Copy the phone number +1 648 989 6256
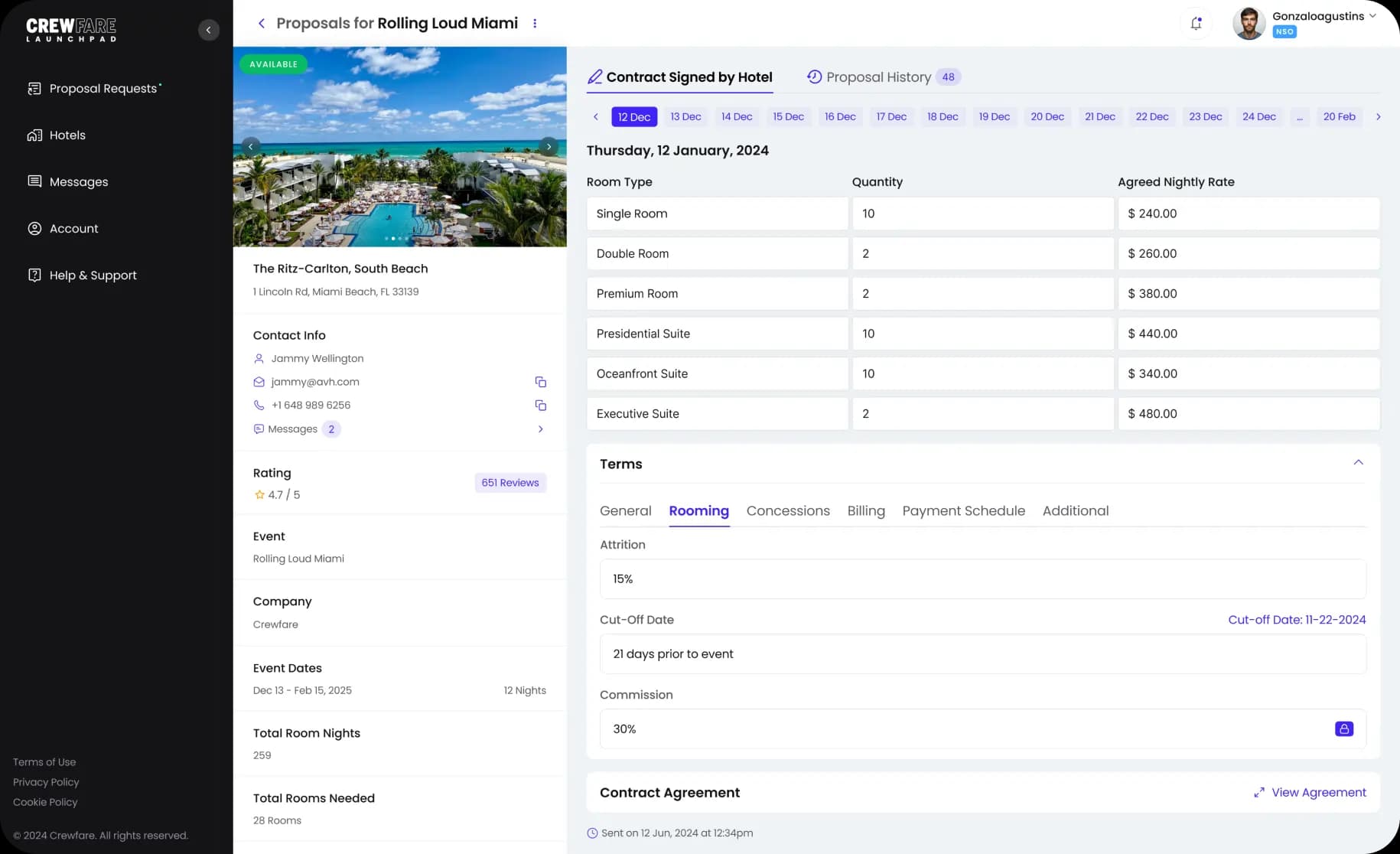The image size is (1400, 854). (541, 406)
